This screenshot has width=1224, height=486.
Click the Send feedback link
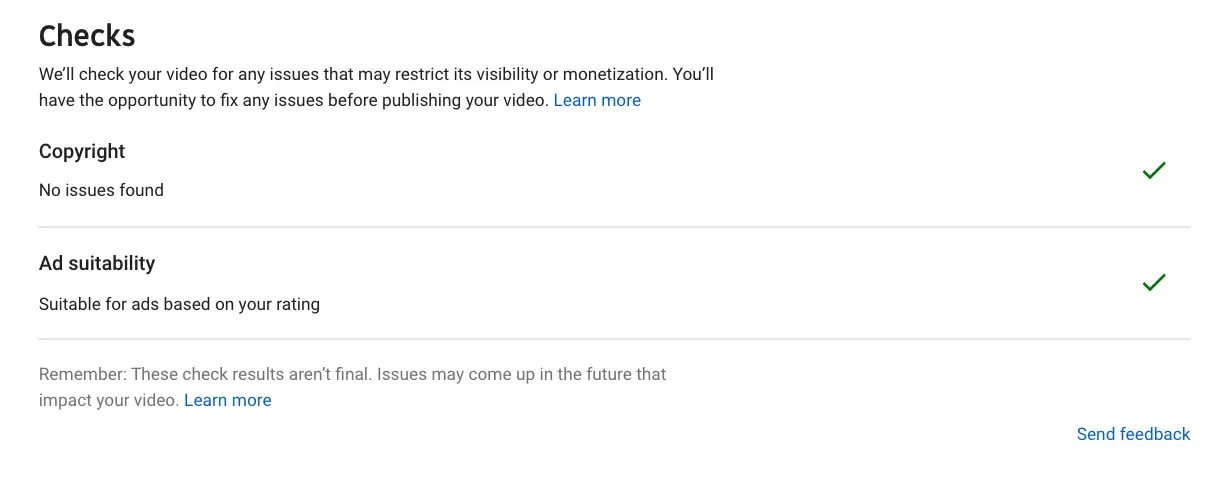pyautogui.click(x=1133, y=434)
